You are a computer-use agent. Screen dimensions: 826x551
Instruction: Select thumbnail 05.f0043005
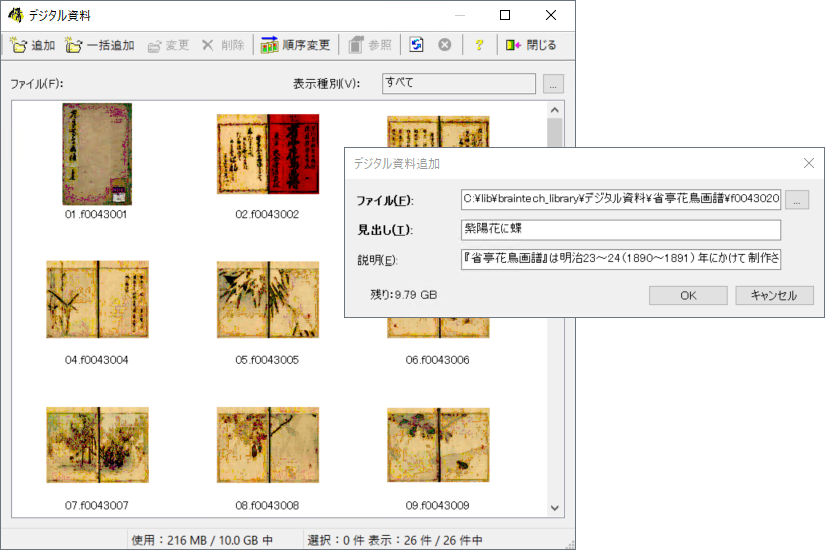click(268, 299)
